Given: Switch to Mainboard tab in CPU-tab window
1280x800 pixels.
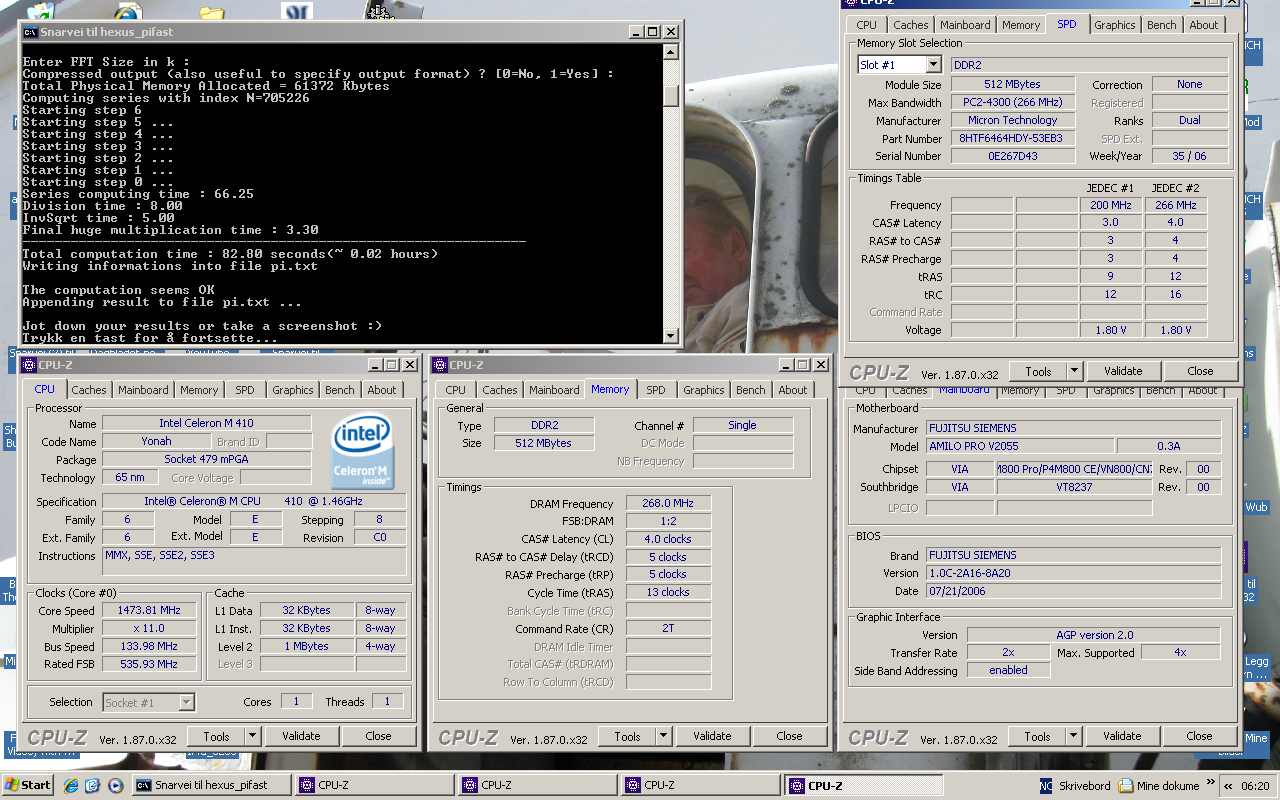Looking at the screenshot, I should tap(143, 390).
